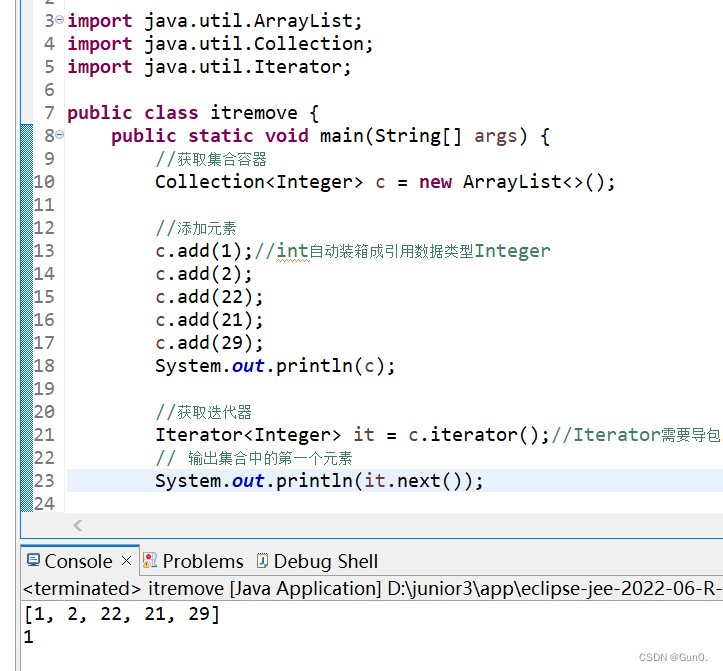Click the comment '//获取迭代器'
This screenshot has height=671, width=723.
(203, 412)
